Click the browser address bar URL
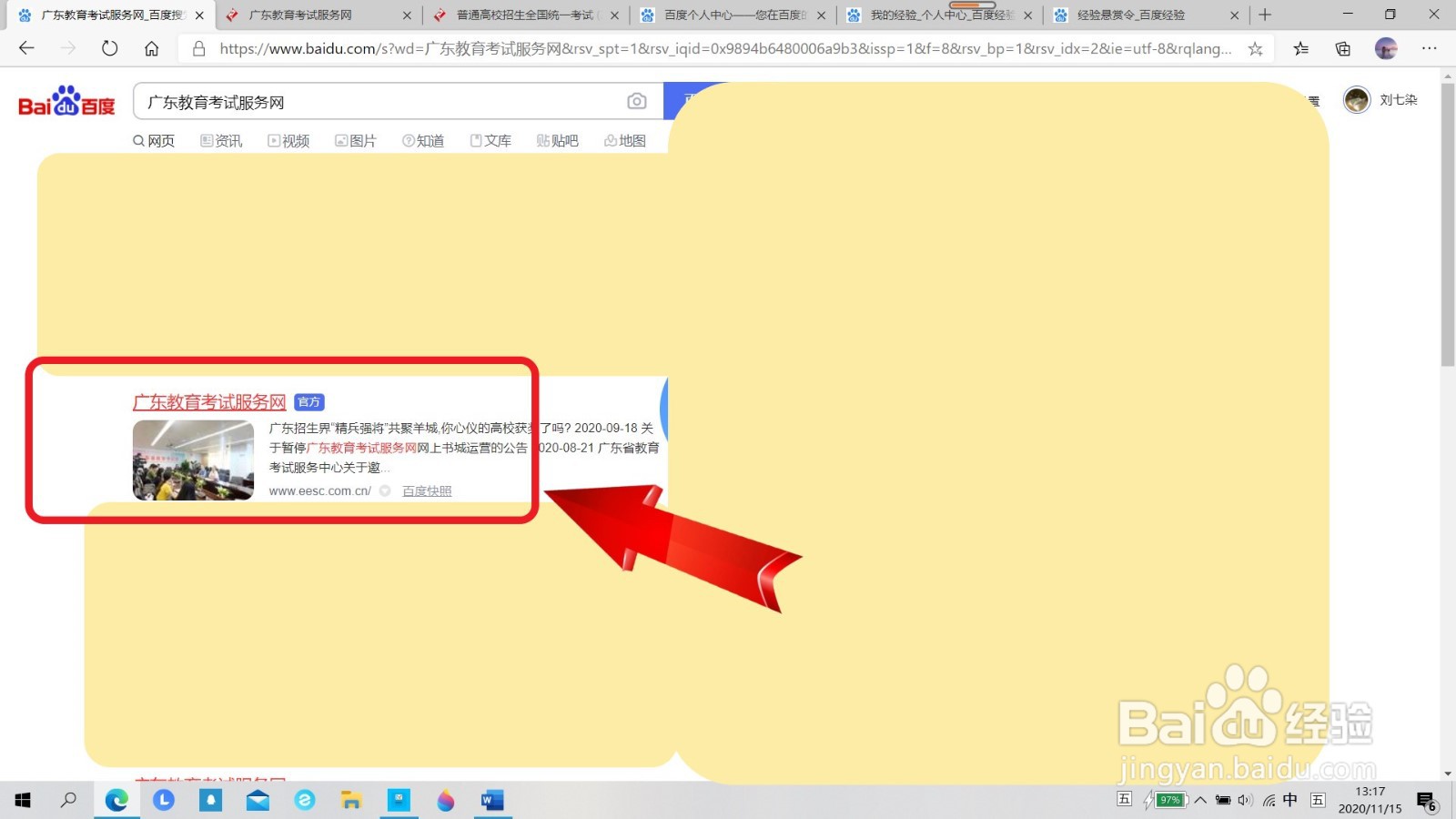Screen dimensions: 1456x819 coord(725,49)
